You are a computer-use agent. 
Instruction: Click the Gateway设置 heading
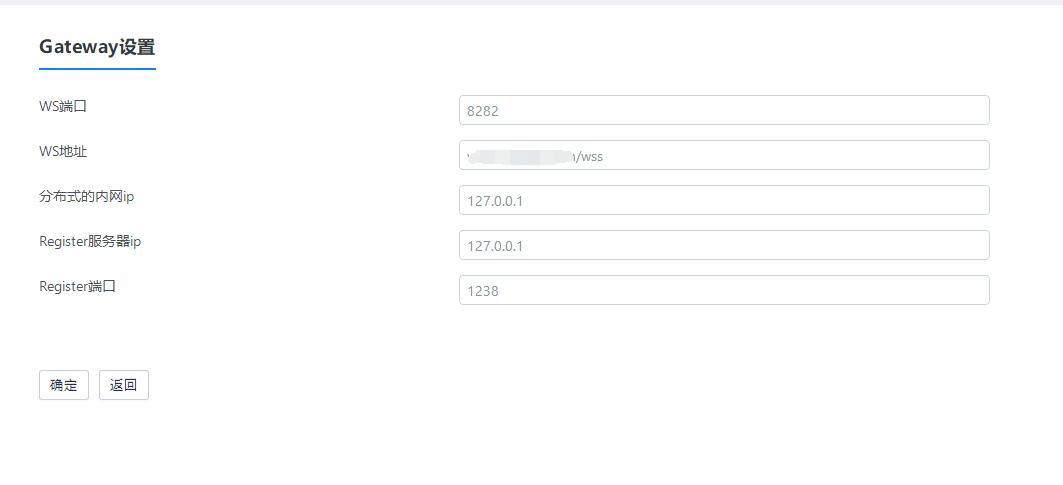[97, 47]
